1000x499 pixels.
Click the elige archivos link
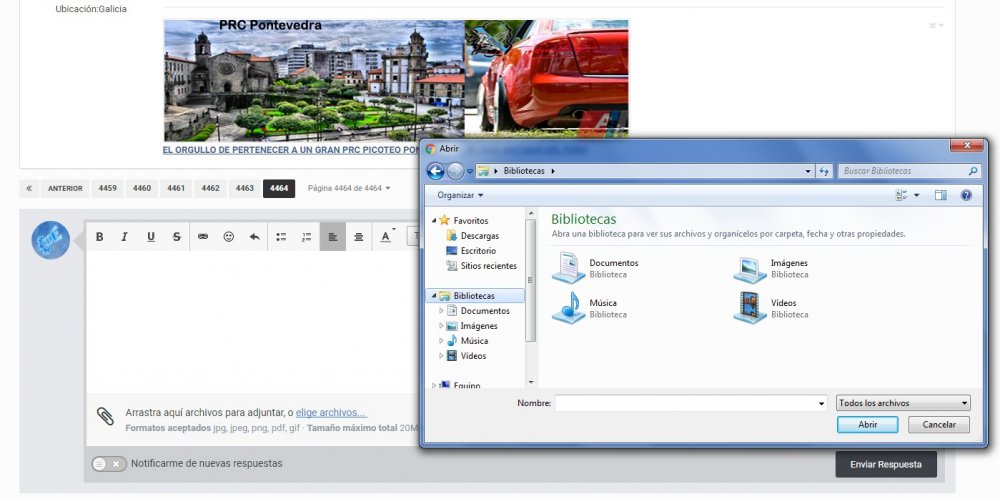(x=331, y=413)
